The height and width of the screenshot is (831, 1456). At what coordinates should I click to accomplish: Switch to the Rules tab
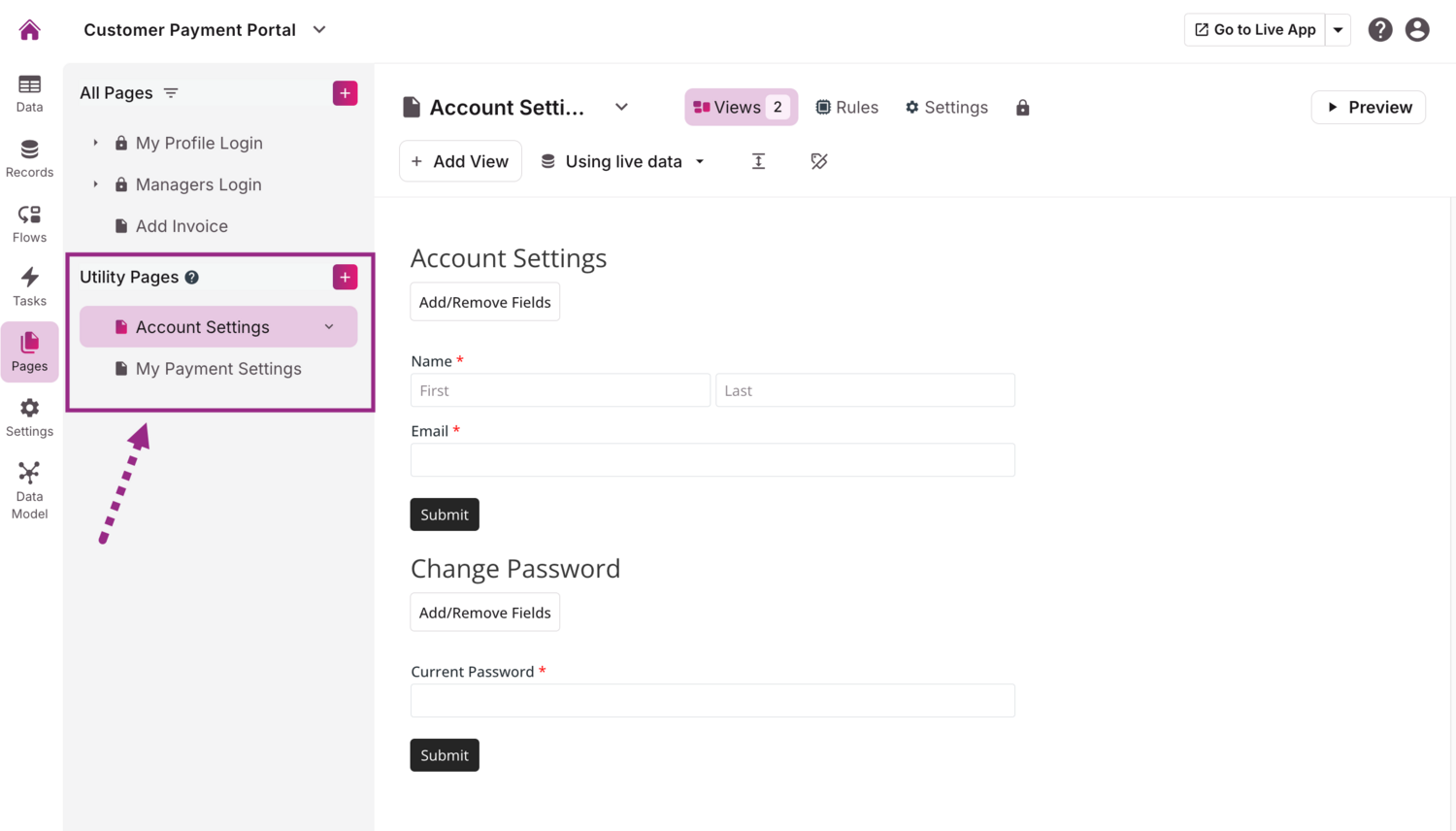(x=847, y=108)
